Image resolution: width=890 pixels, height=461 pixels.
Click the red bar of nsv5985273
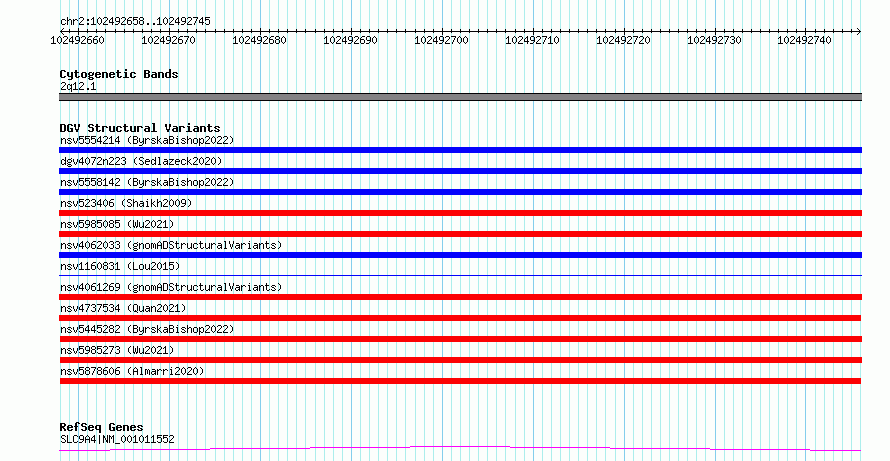point(460,360)
